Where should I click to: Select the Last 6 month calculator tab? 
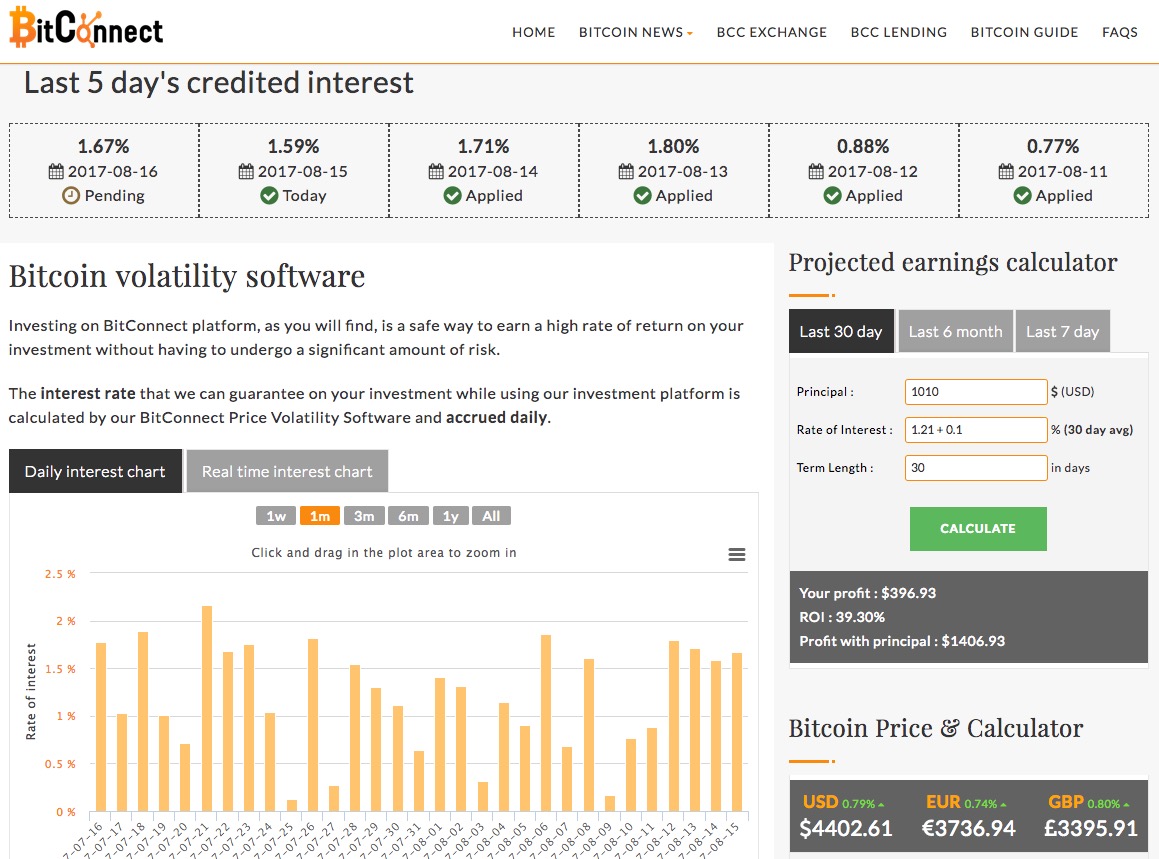(956, 331)
